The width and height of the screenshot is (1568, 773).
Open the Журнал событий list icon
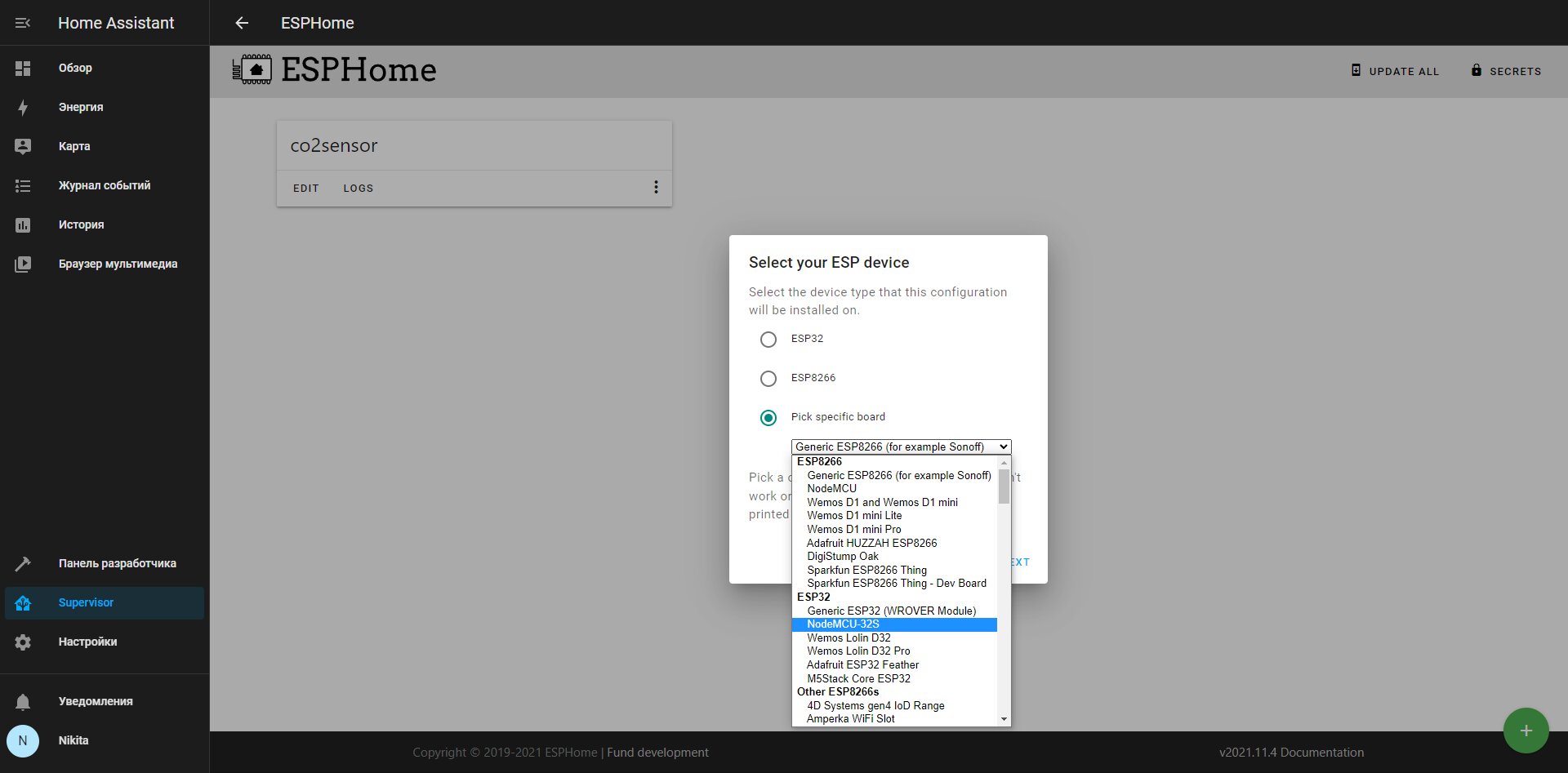(x=23, y=185)
